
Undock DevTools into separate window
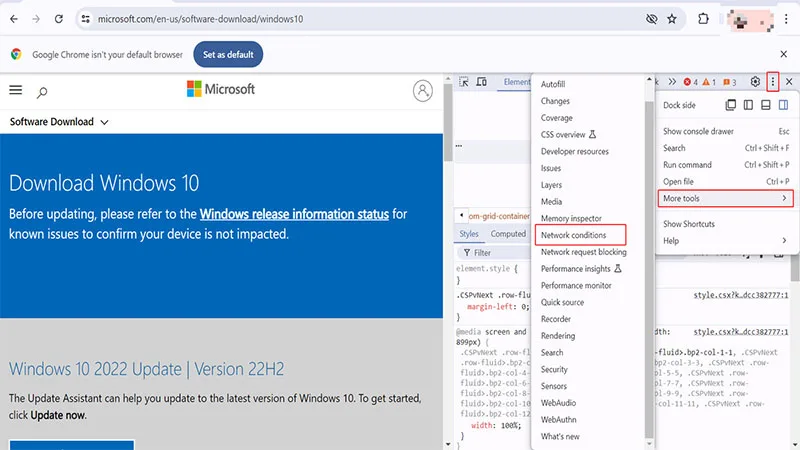pos(731,105)
